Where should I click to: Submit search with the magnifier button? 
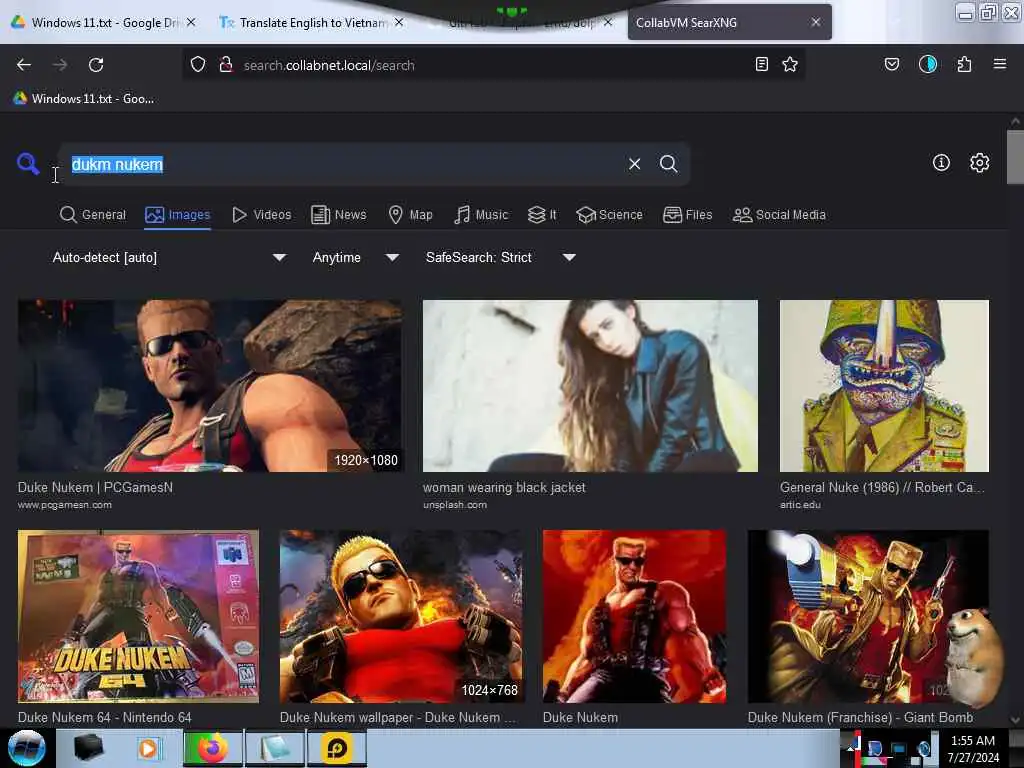(668, 164)
